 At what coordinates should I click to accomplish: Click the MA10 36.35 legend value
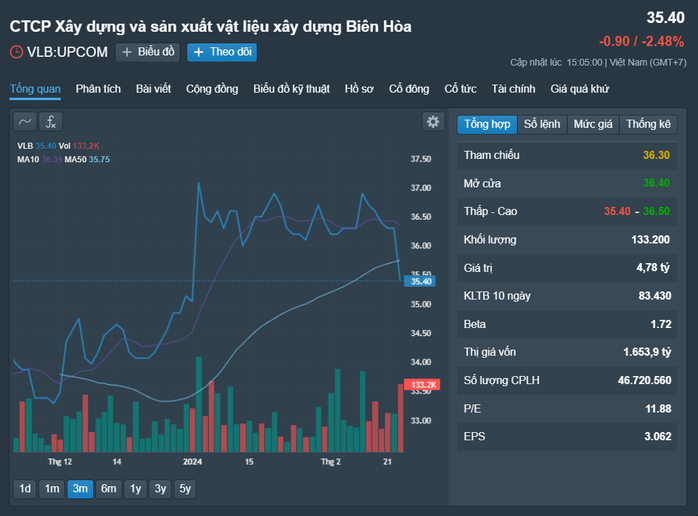[x=52, y=159]
